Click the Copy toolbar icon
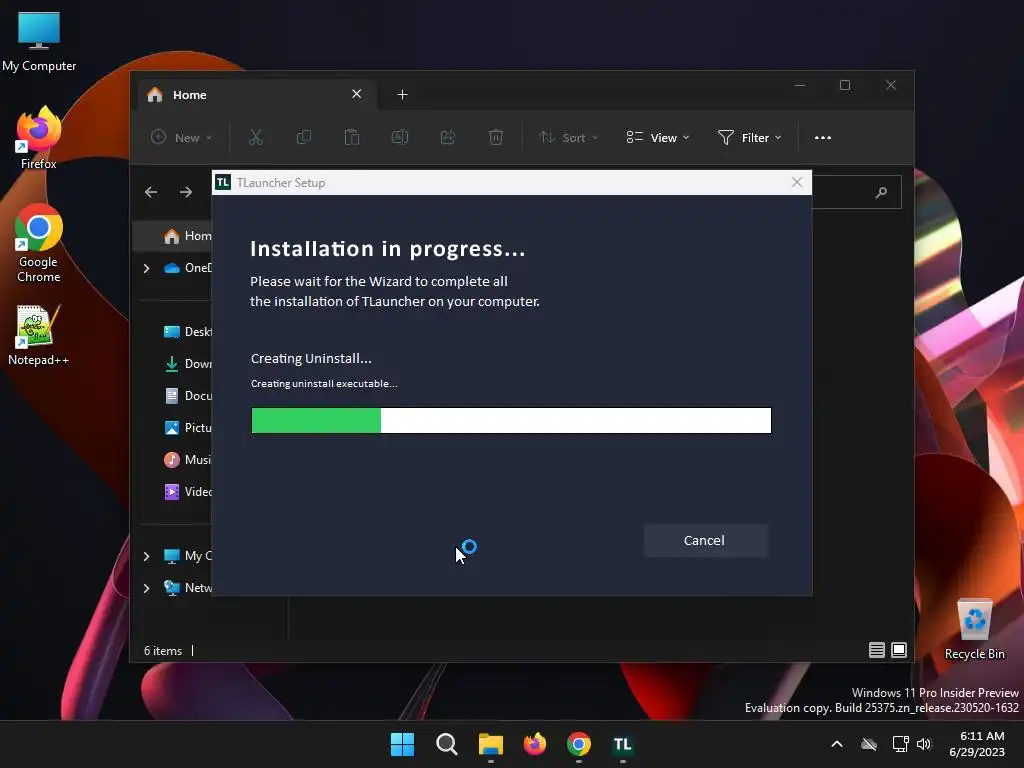The image size is (1024, 768). [304, 137]
